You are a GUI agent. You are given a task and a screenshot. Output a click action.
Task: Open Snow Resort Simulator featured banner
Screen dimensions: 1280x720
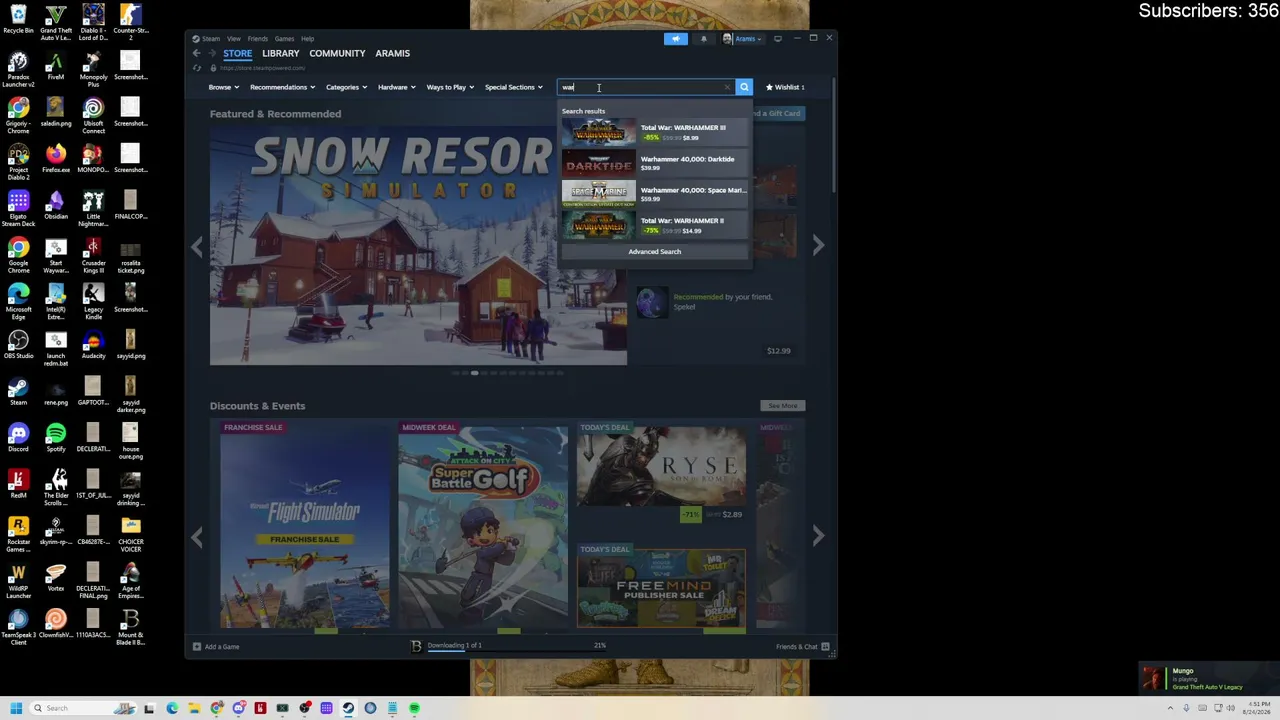tap(418, 245)
